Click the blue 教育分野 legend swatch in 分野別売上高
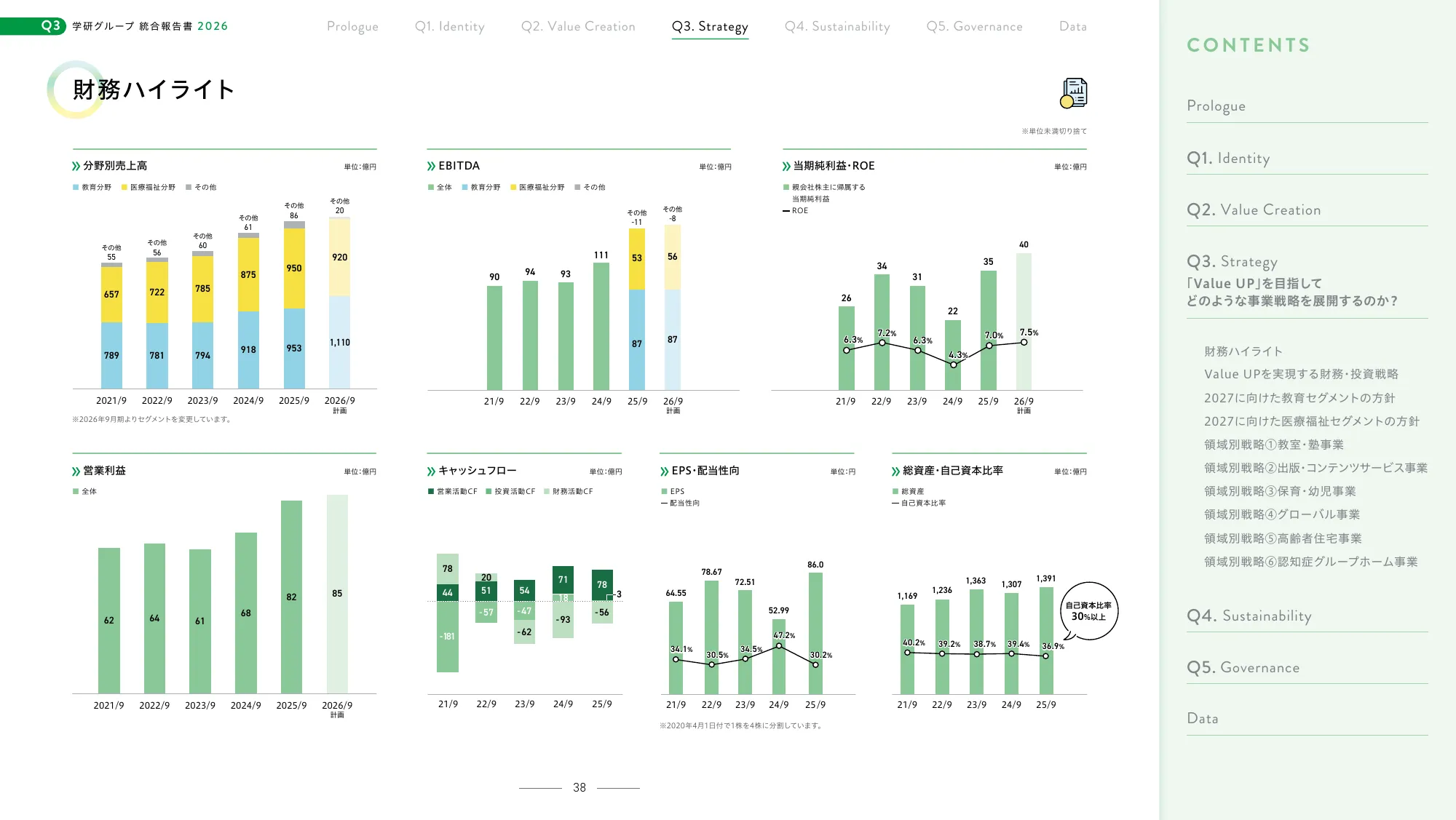 [76, 188]
